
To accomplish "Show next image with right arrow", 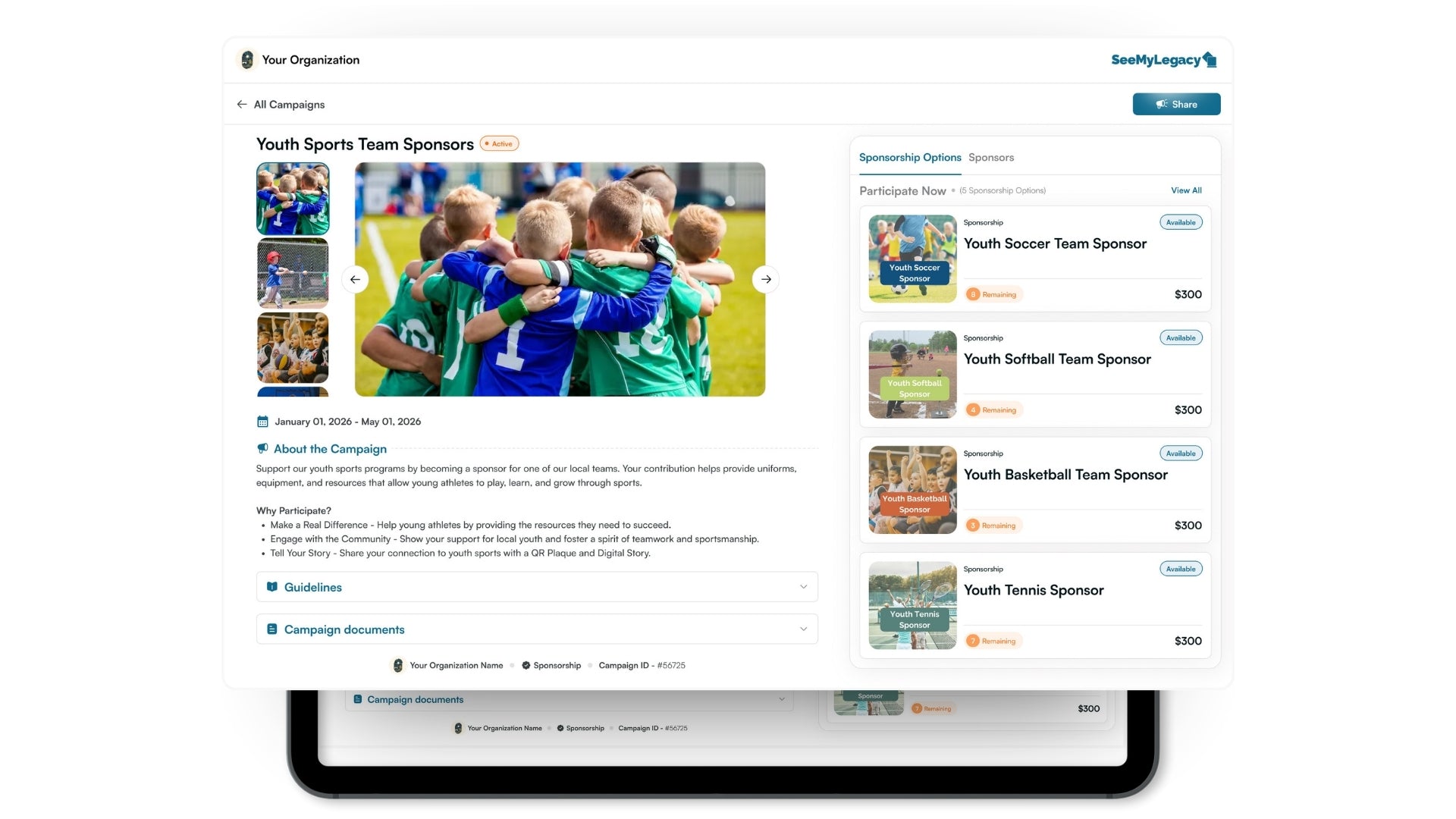I will [766, 280].
